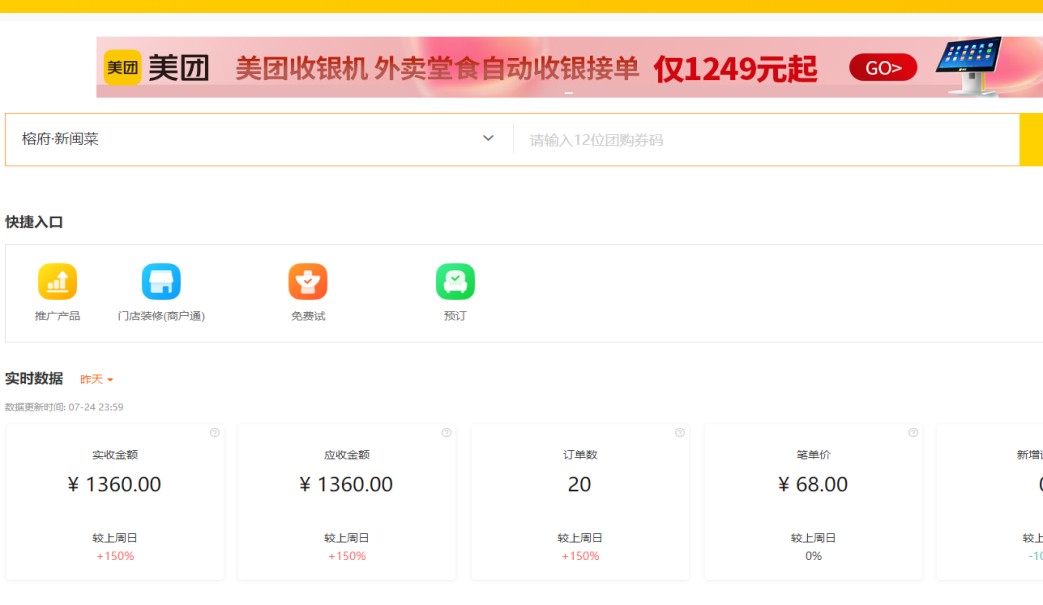Image resolution: width=1043 pixels, height=605 pixels.
Task: Select the 笔单价 data card
Action: (813, 500)
